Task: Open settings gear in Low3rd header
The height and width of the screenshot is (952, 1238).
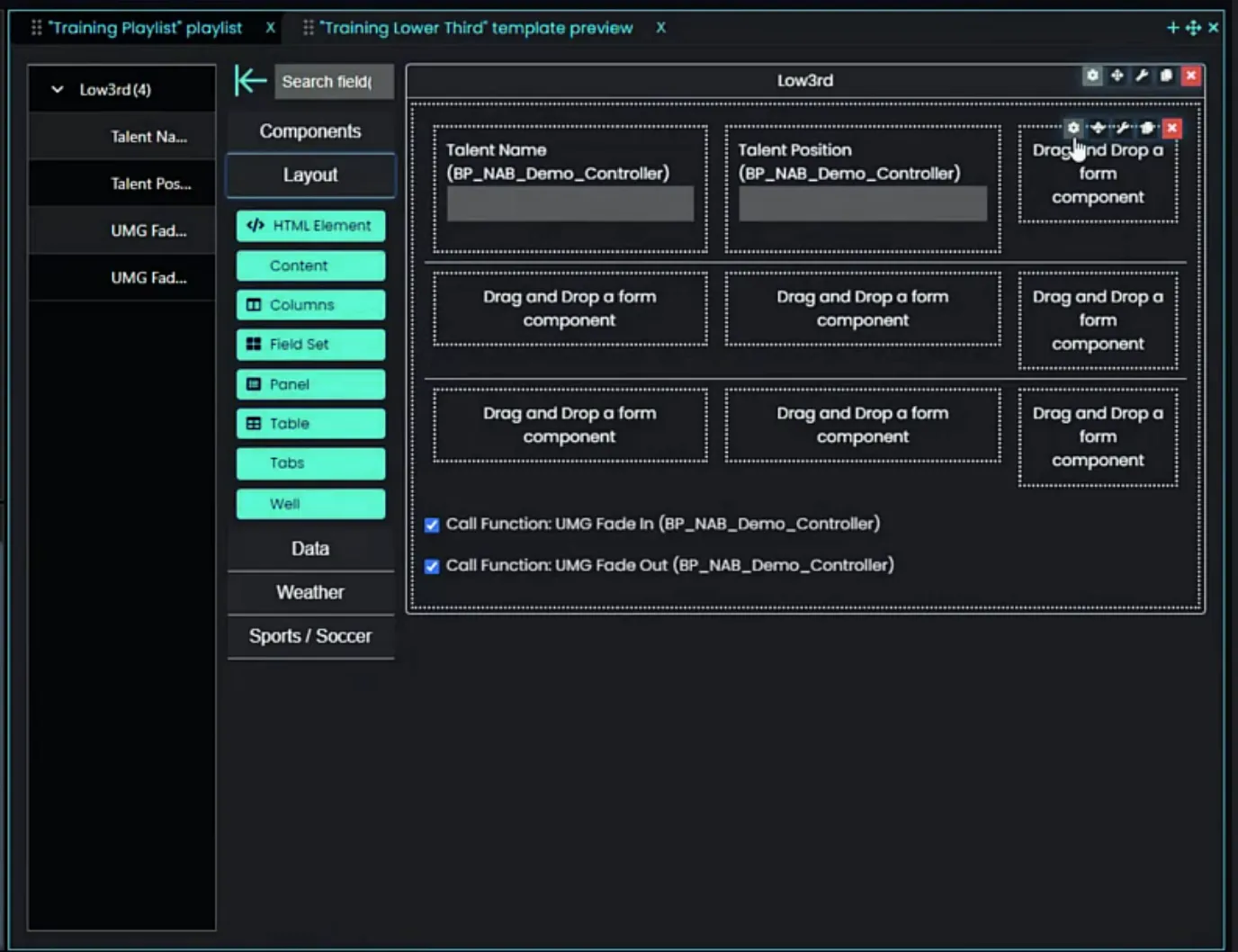Action: click(1092, 76)
